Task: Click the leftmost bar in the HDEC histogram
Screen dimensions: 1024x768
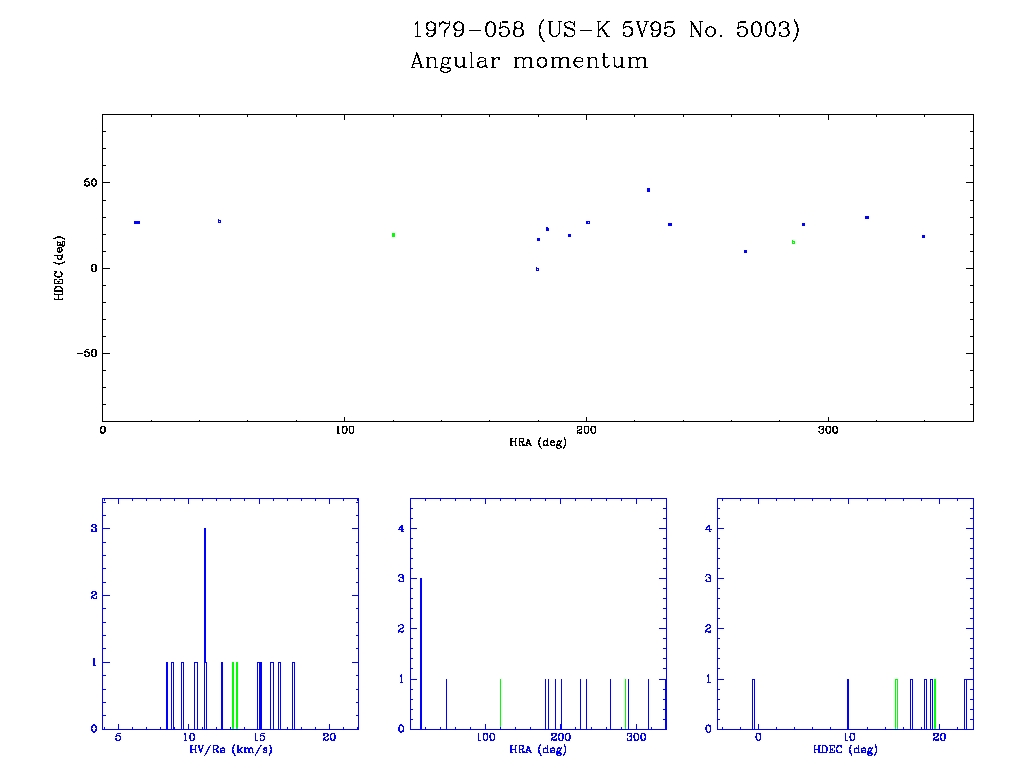Action: [753, 703]
